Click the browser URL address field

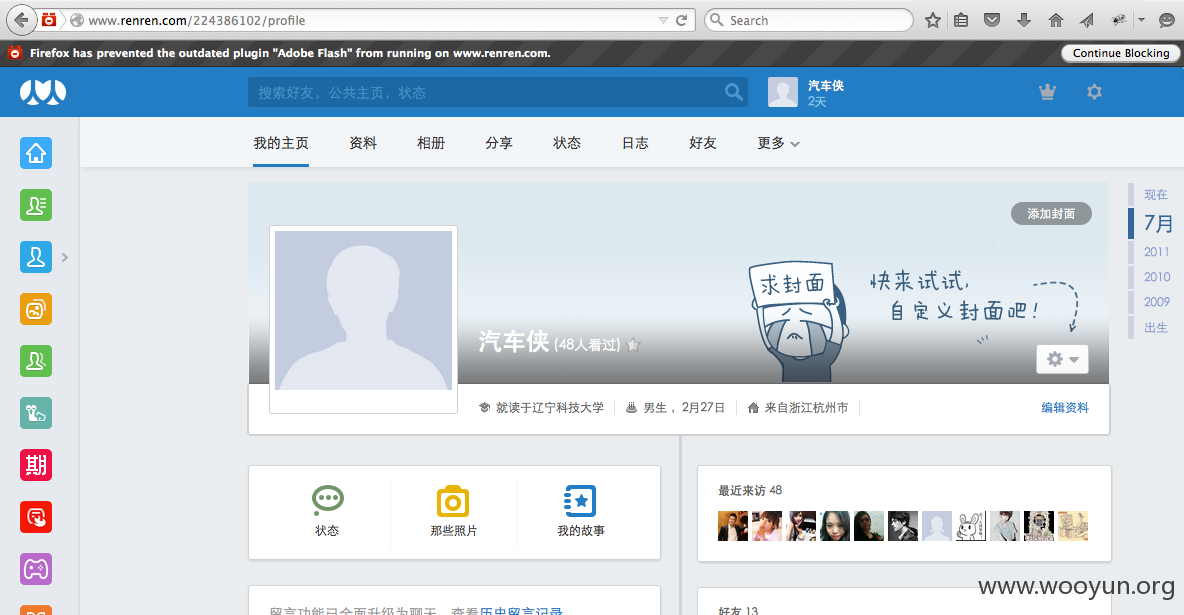click(x=370, y=20)
